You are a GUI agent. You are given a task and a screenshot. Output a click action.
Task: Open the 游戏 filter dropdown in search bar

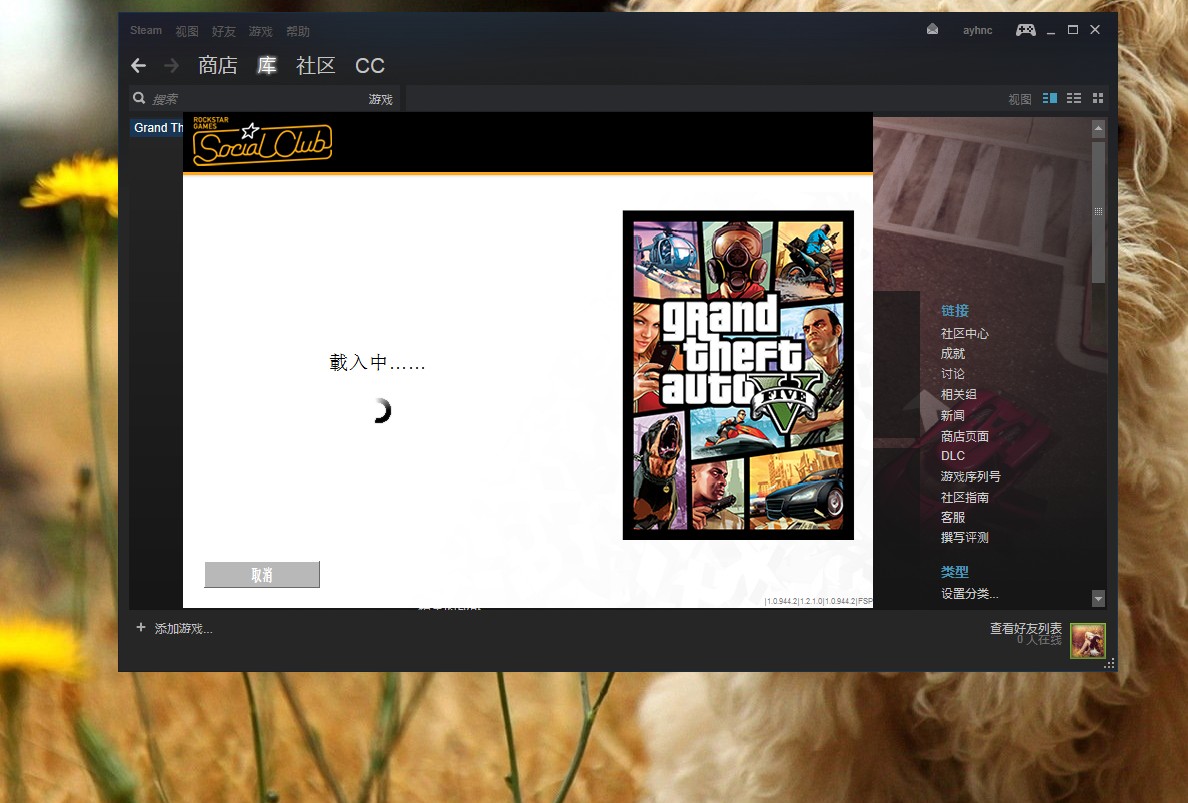coord(380,99)
